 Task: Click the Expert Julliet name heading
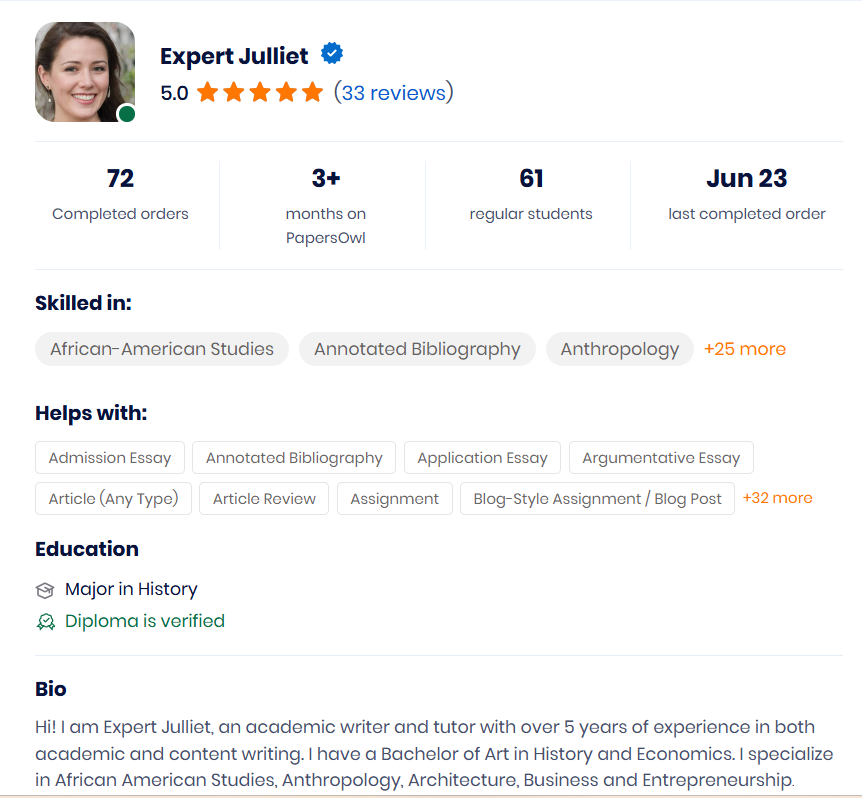[234, 56]
